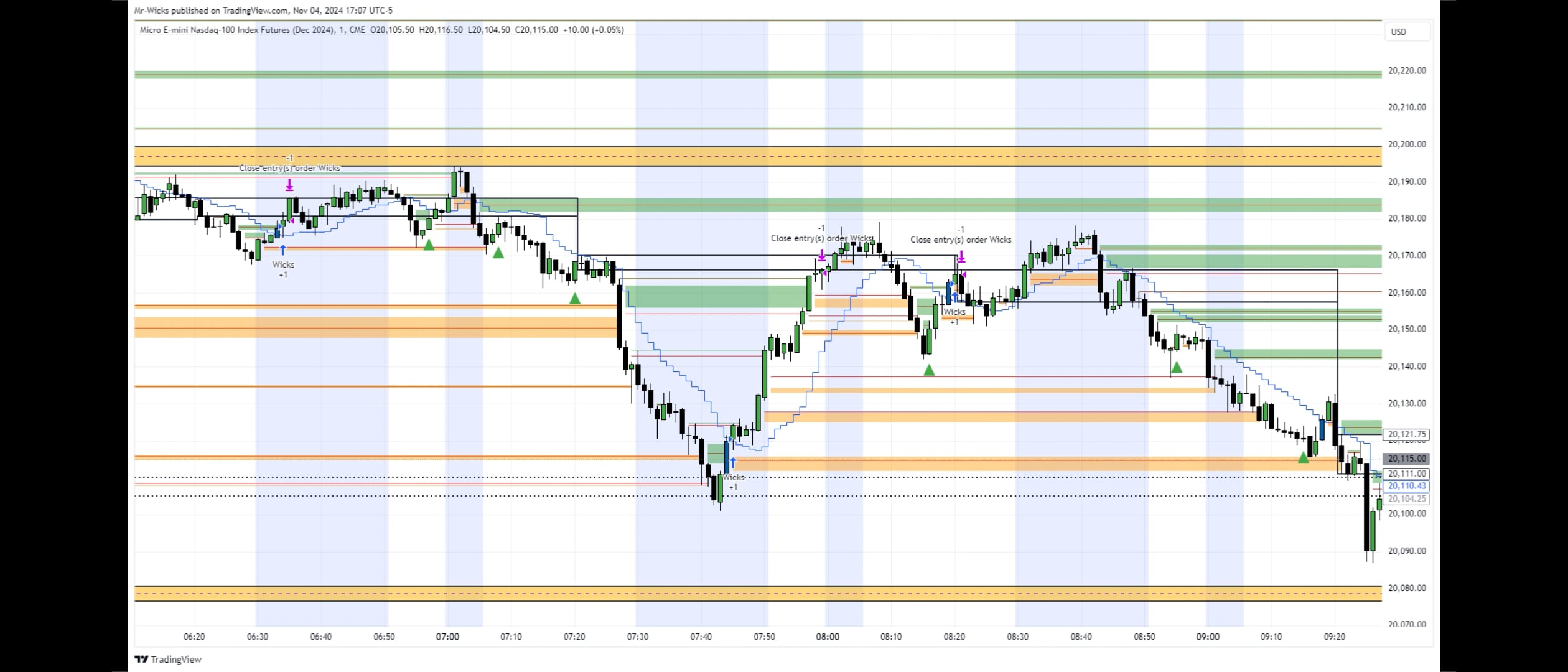Click the 06:20 time axis label
Image resolution: width=1568 pixels, height=672 pixels.
click(194, 637)
